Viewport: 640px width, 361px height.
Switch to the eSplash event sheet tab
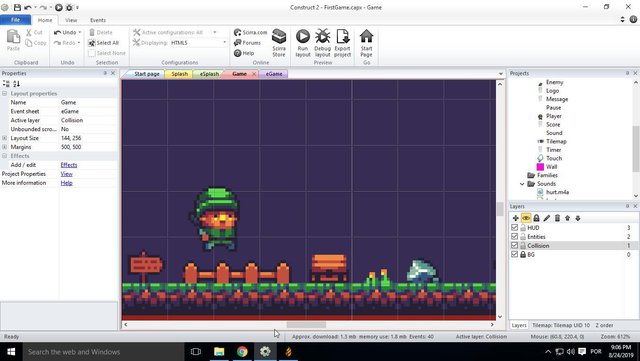click(209, 74)
